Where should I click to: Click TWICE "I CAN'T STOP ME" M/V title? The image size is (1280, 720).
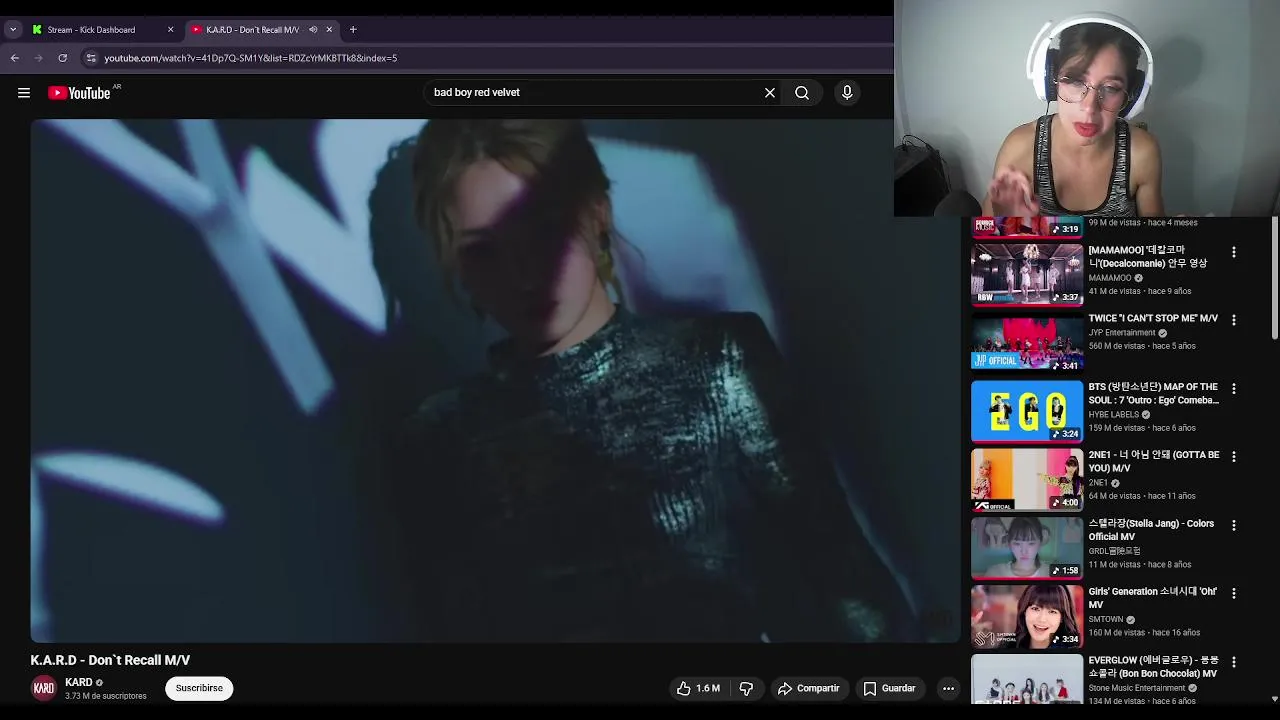tap(1153, 318)
